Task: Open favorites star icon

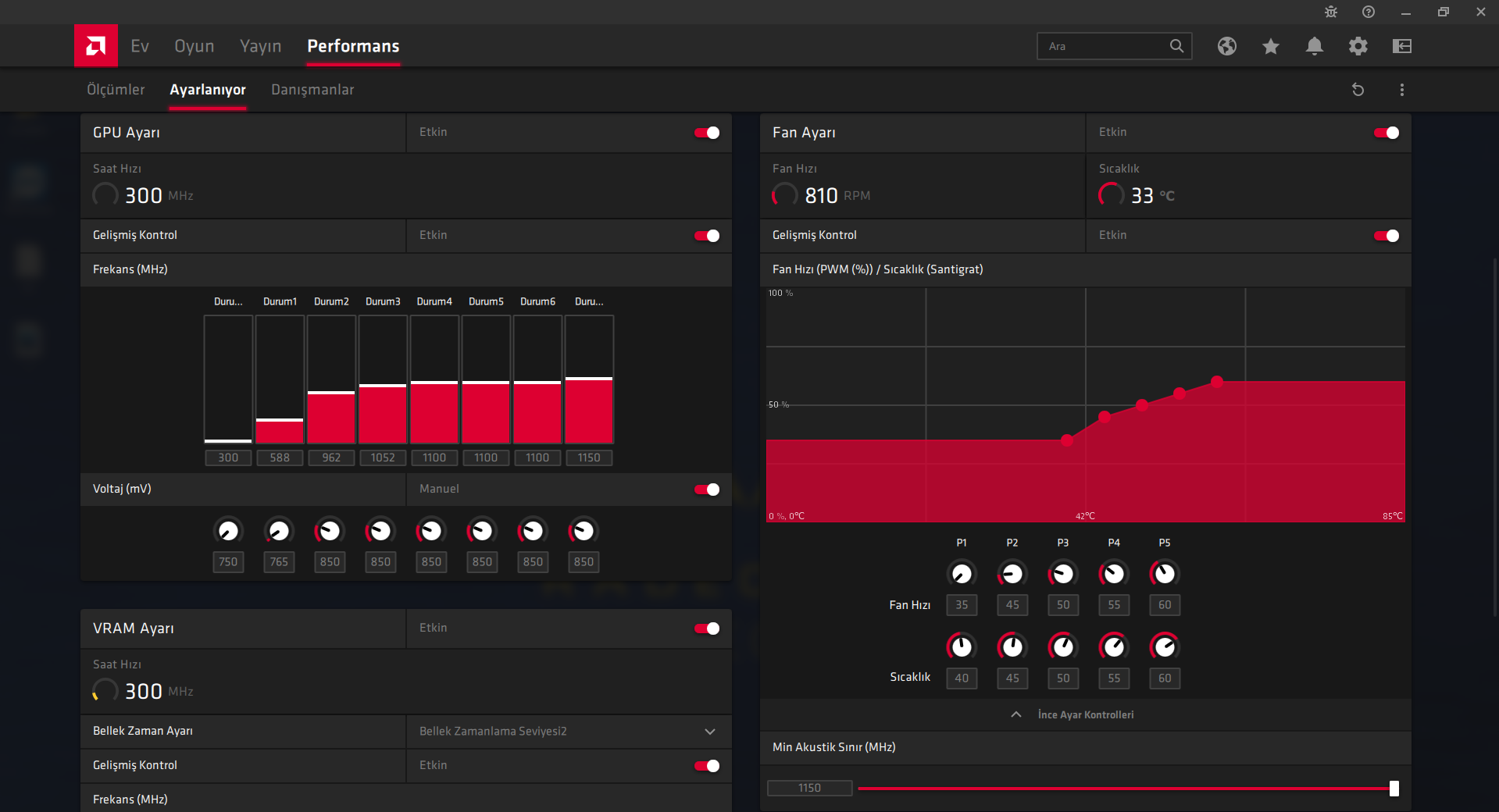Action: 1270,46
